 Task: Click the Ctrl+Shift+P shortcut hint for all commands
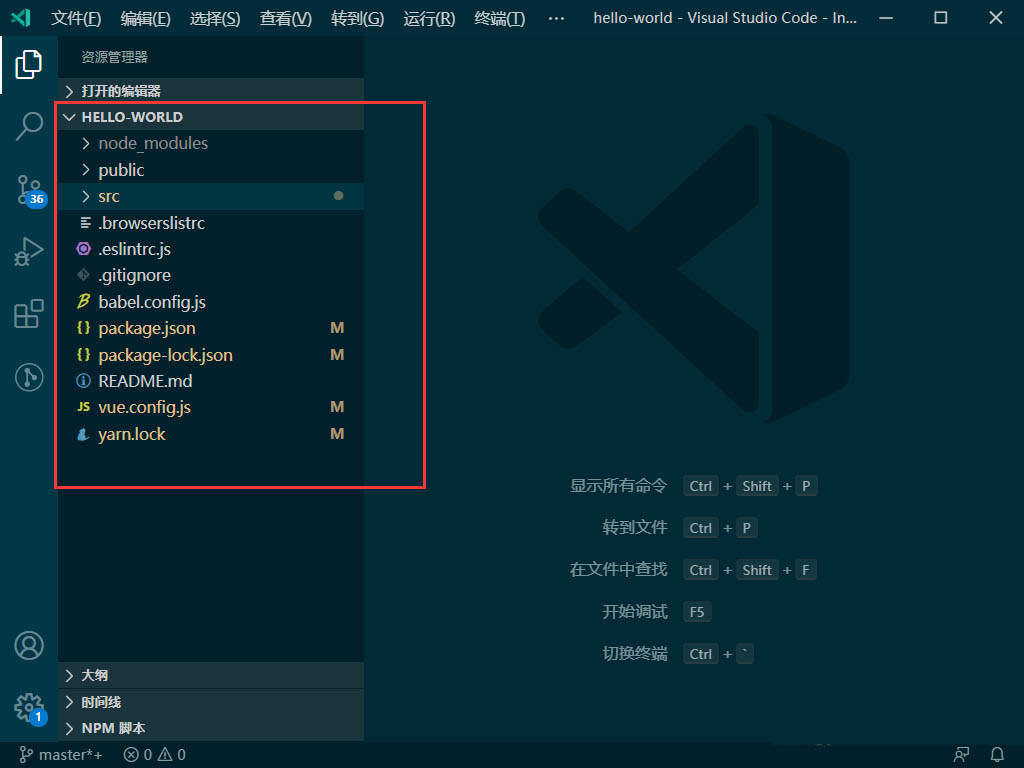pyautogui.click(x=750, y=485)
